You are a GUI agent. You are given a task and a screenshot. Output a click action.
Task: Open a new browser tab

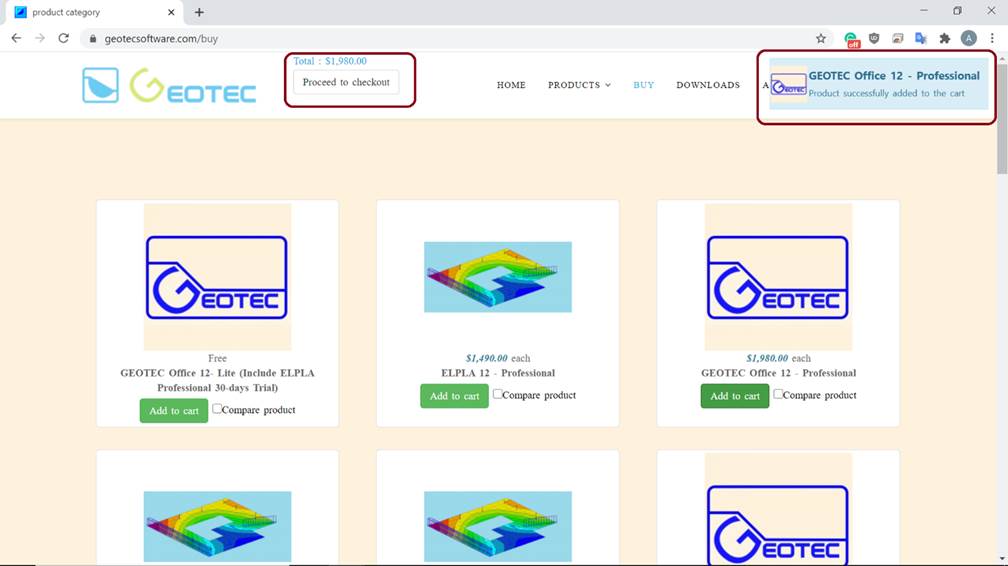click(x=199, y=12)
